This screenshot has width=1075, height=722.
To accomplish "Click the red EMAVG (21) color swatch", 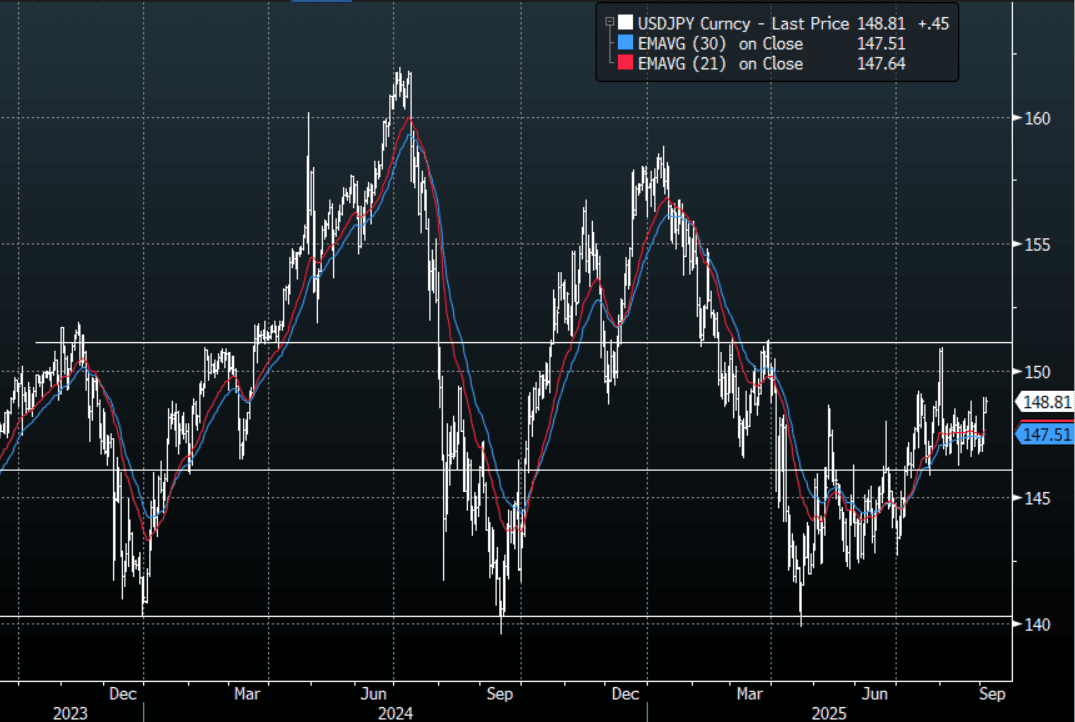I will click(x=625, y=64).
